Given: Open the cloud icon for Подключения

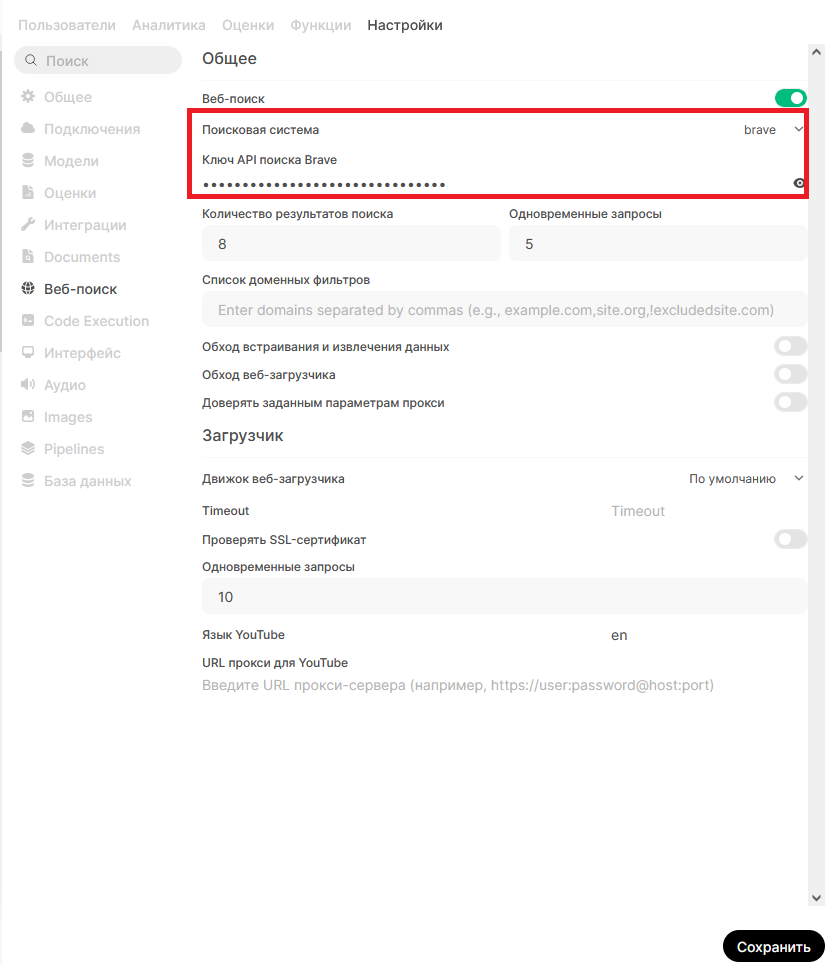Looking at the screenshot, I should pos(28,129).
